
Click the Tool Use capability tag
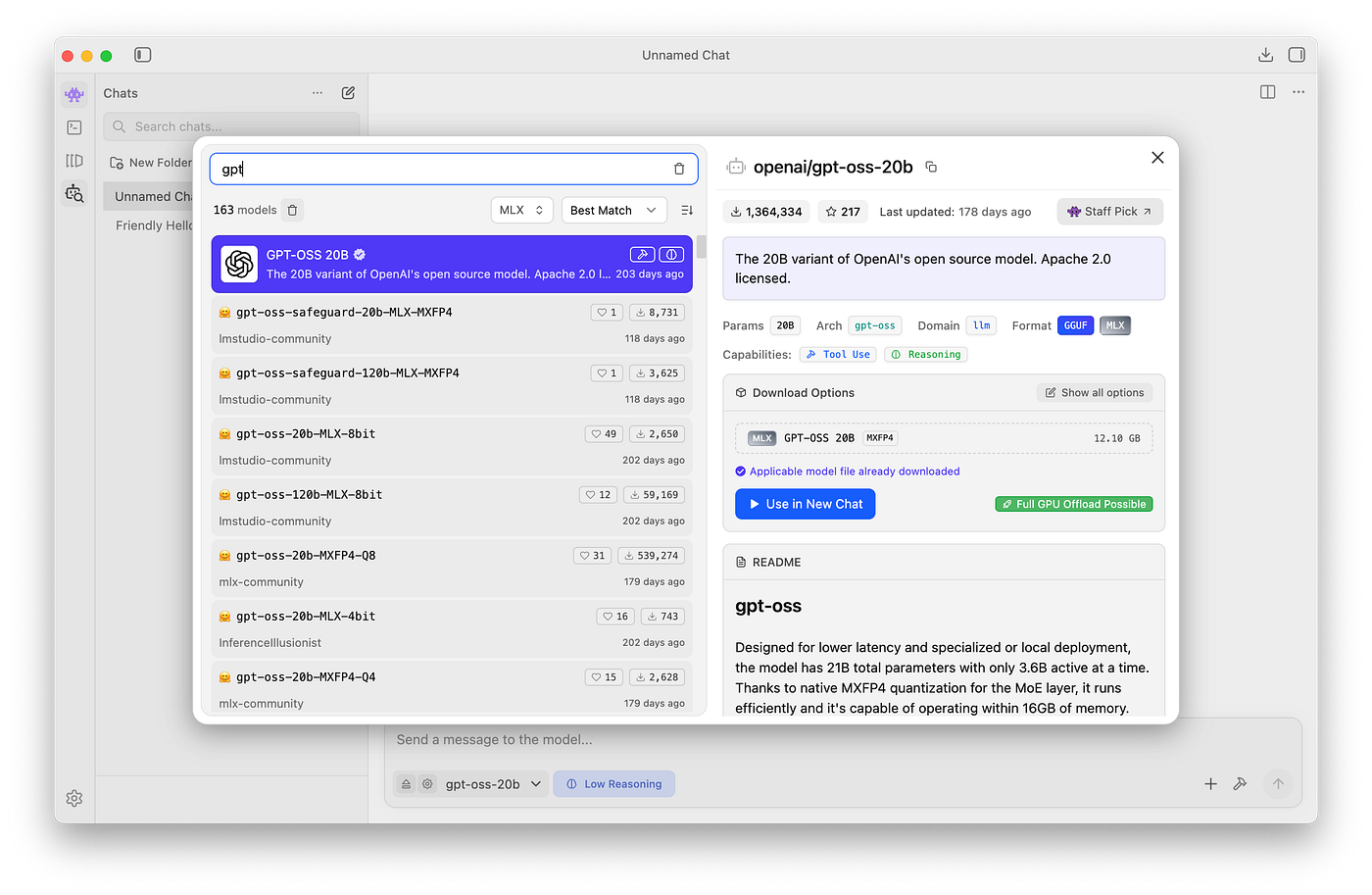click(838, 355)
